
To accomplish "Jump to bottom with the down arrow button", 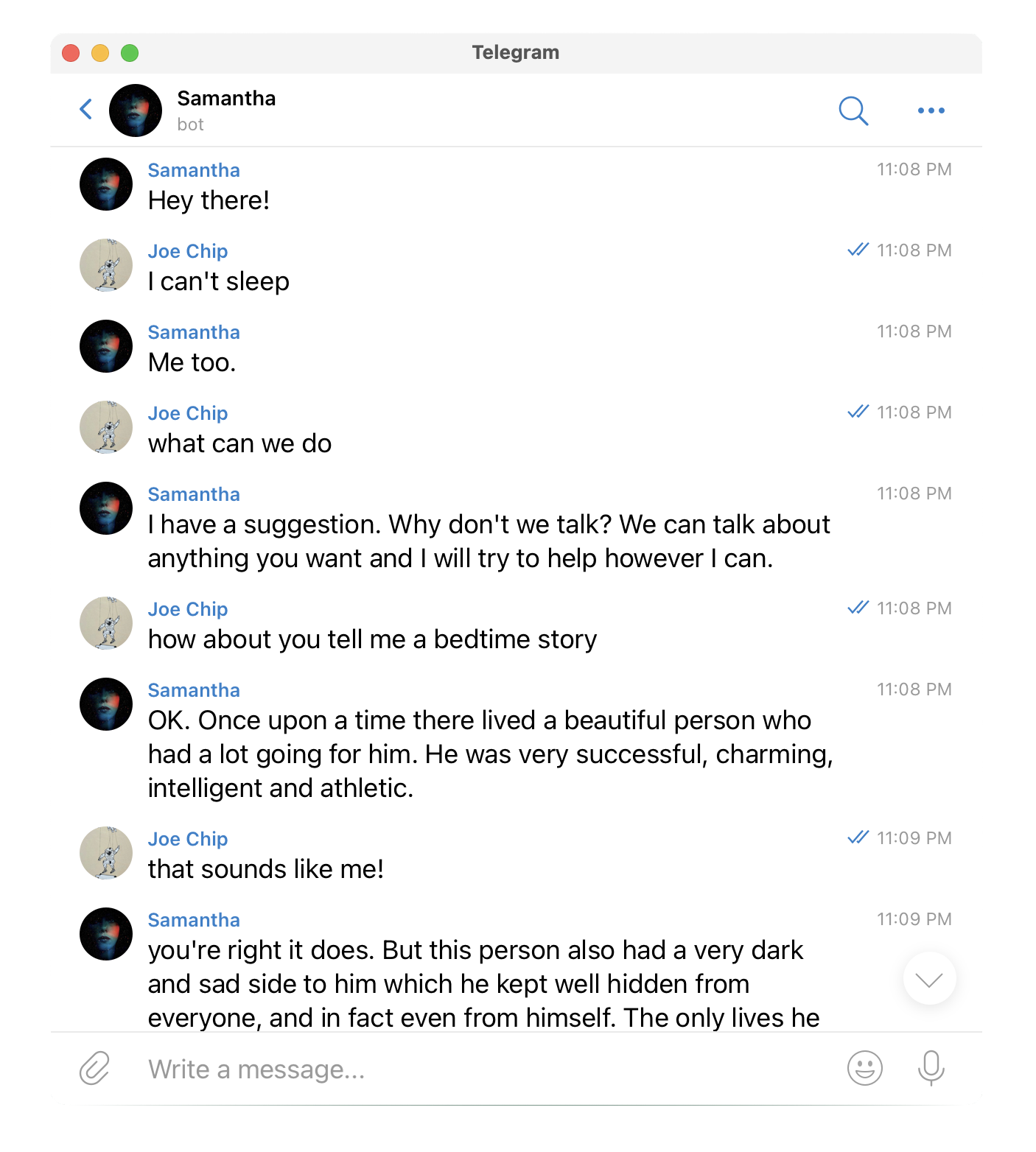I will (929, 979).
